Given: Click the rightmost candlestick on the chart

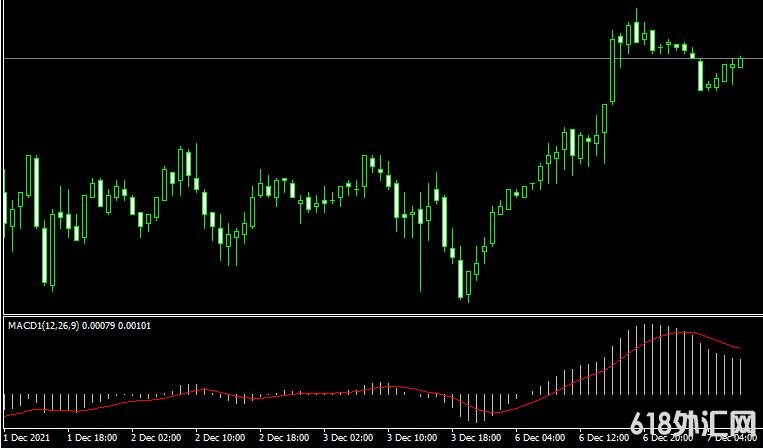Looking at the screenshot, I should click(x=741, y=62).
